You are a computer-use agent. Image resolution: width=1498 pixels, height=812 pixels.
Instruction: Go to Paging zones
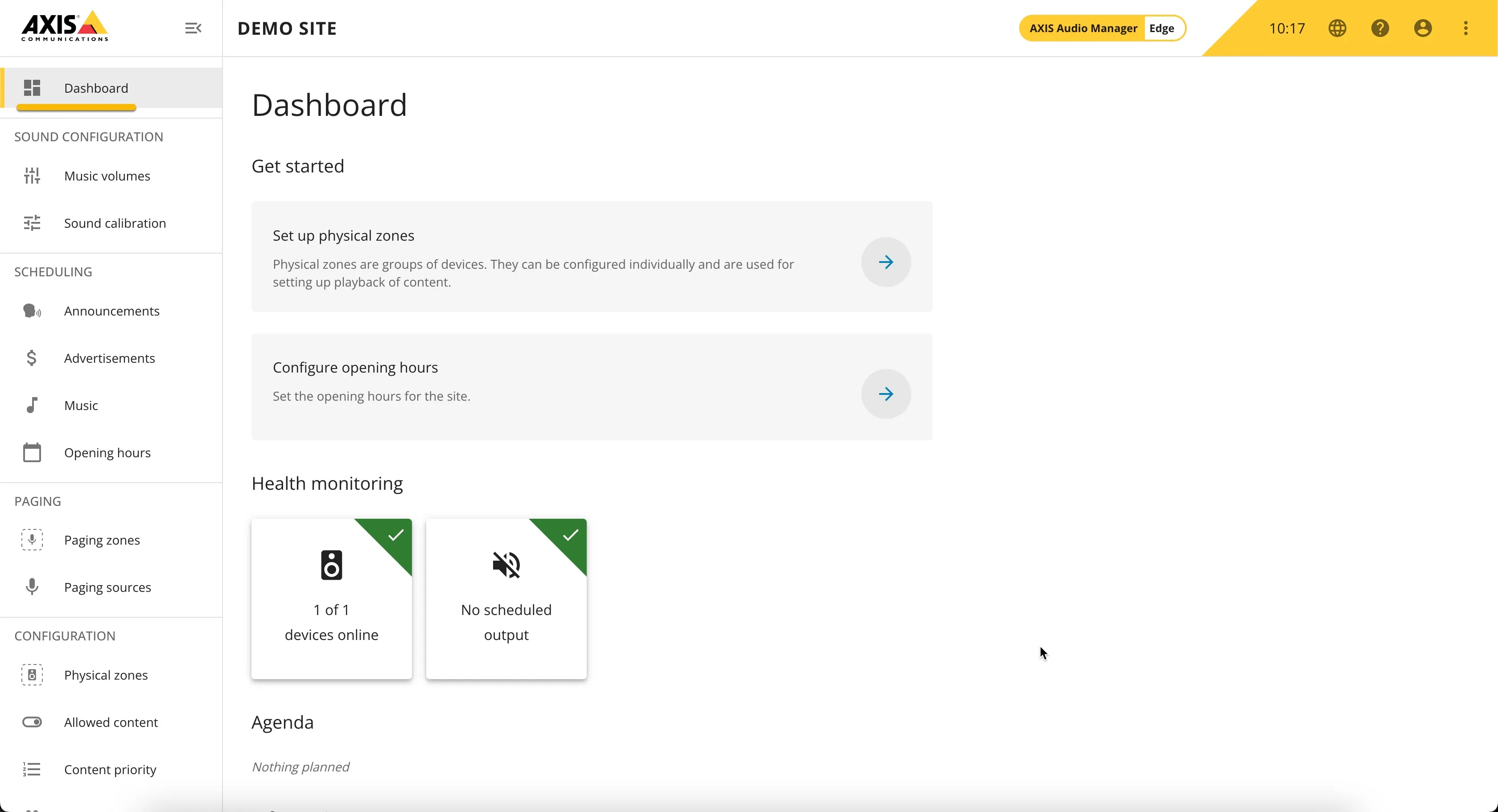pyautogui.click(x=111, y=540)
